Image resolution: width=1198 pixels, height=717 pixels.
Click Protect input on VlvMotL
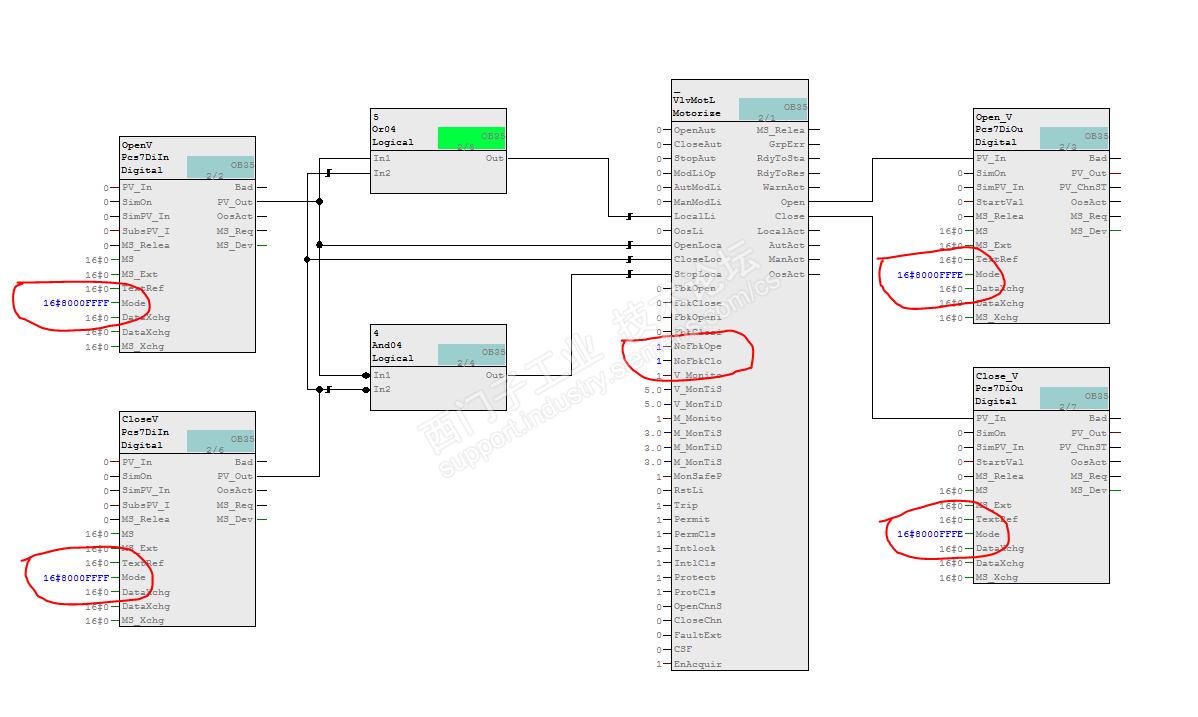click(x=695, y=577)
